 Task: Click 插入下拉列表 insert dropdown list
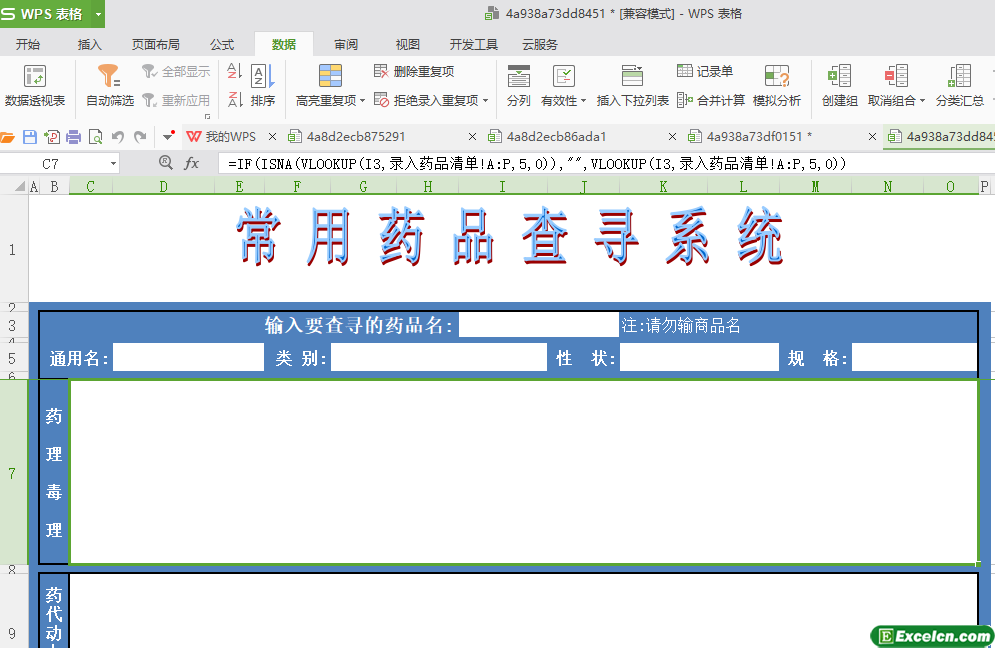(633, 86)
